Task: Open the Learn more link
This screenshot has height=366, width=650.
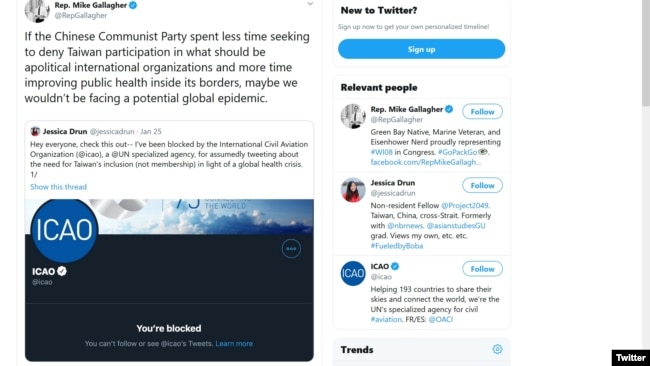Action: point(234,344)
